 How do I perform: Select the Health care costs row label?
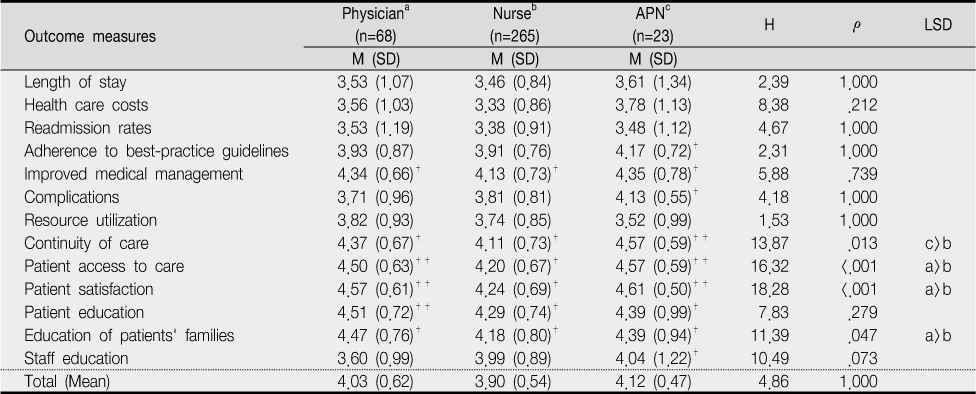(86, 105)
